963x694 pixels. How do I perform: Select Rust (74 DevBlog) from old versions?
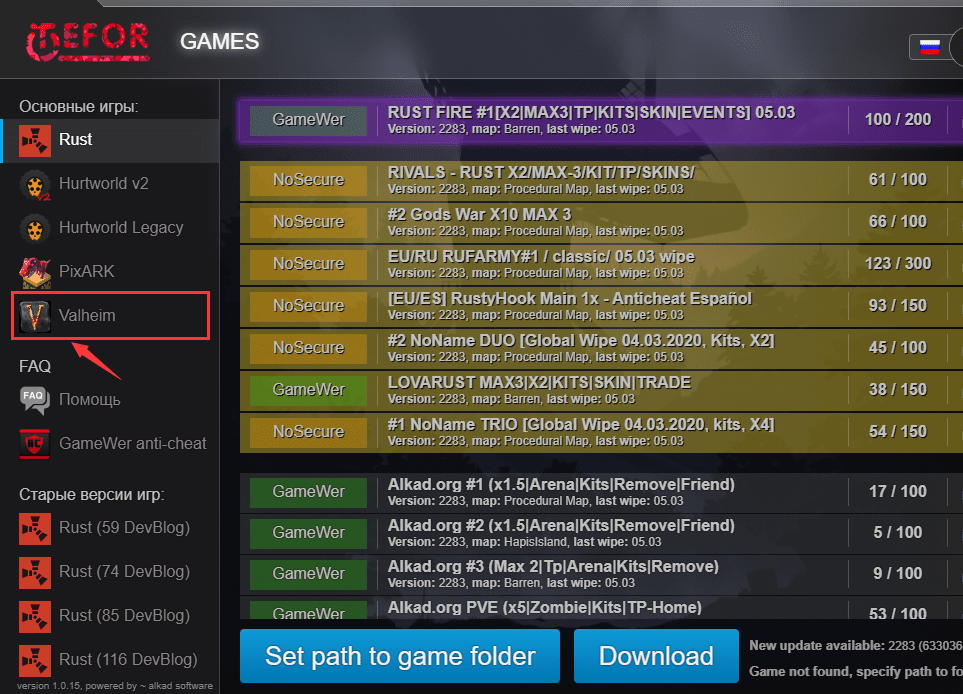click(x=124, y=571)
